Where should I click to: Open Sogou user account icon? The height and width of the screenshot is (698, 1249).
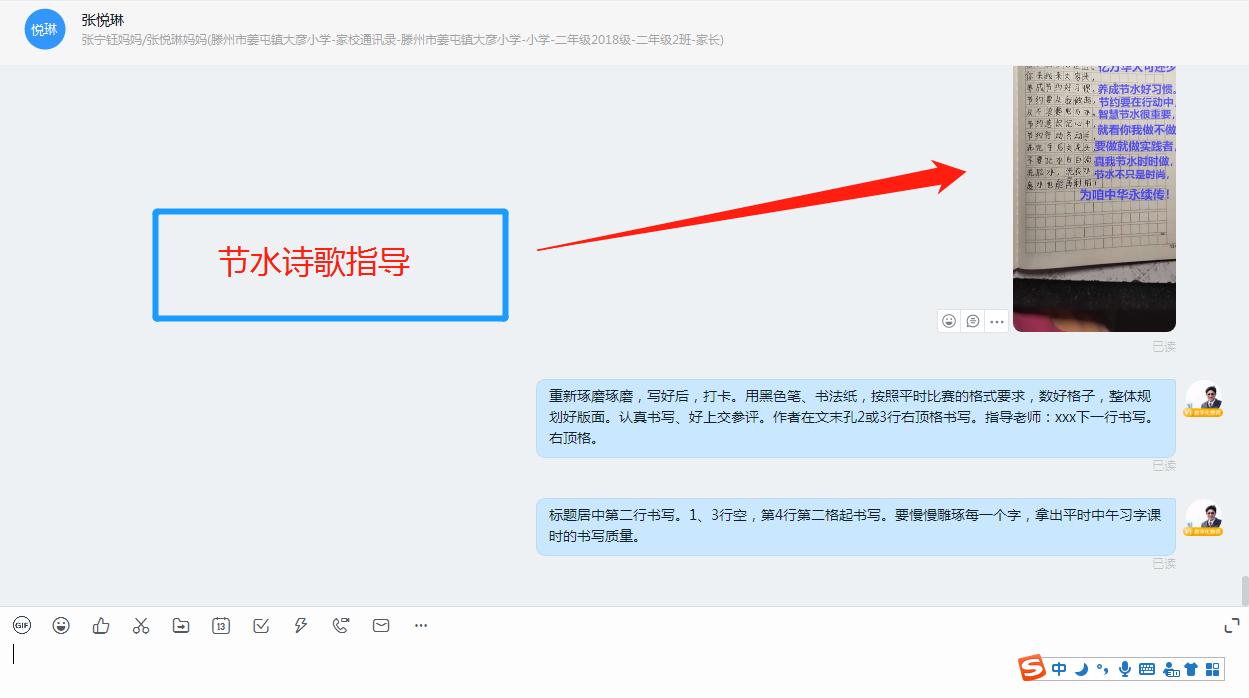(1170, 669)
